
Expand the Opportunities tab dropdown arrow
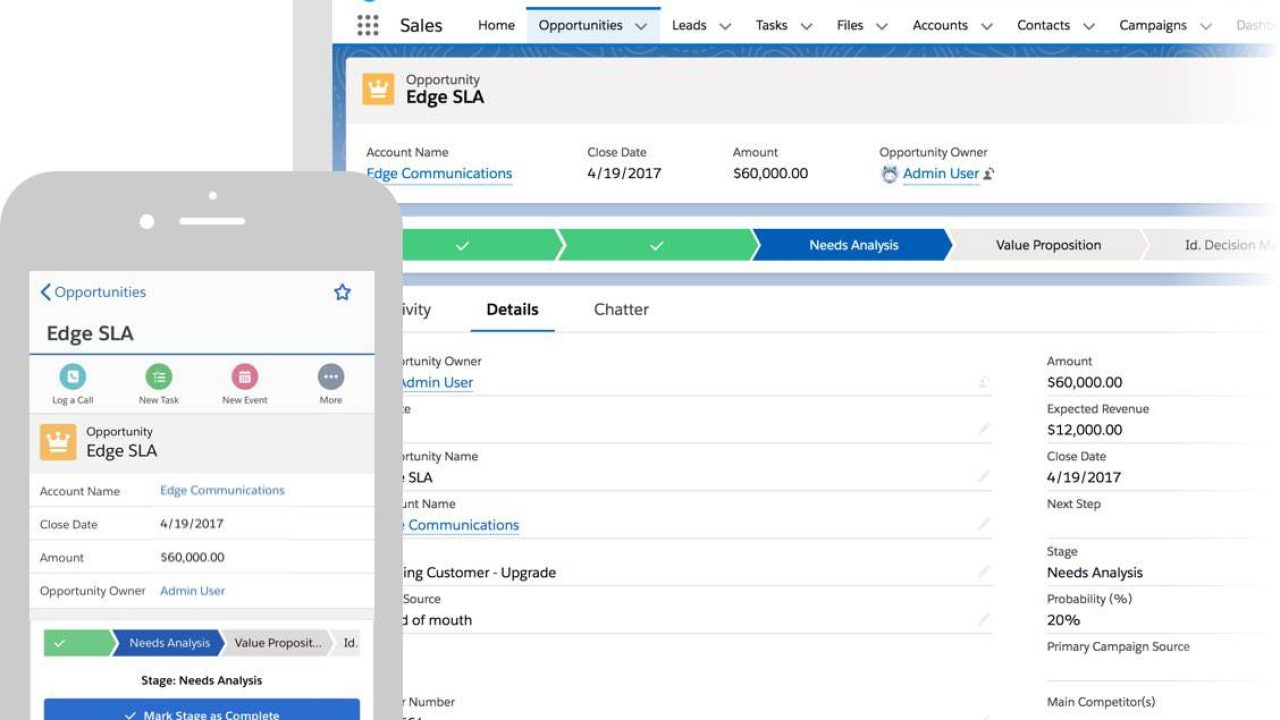(x=641, y=27)
